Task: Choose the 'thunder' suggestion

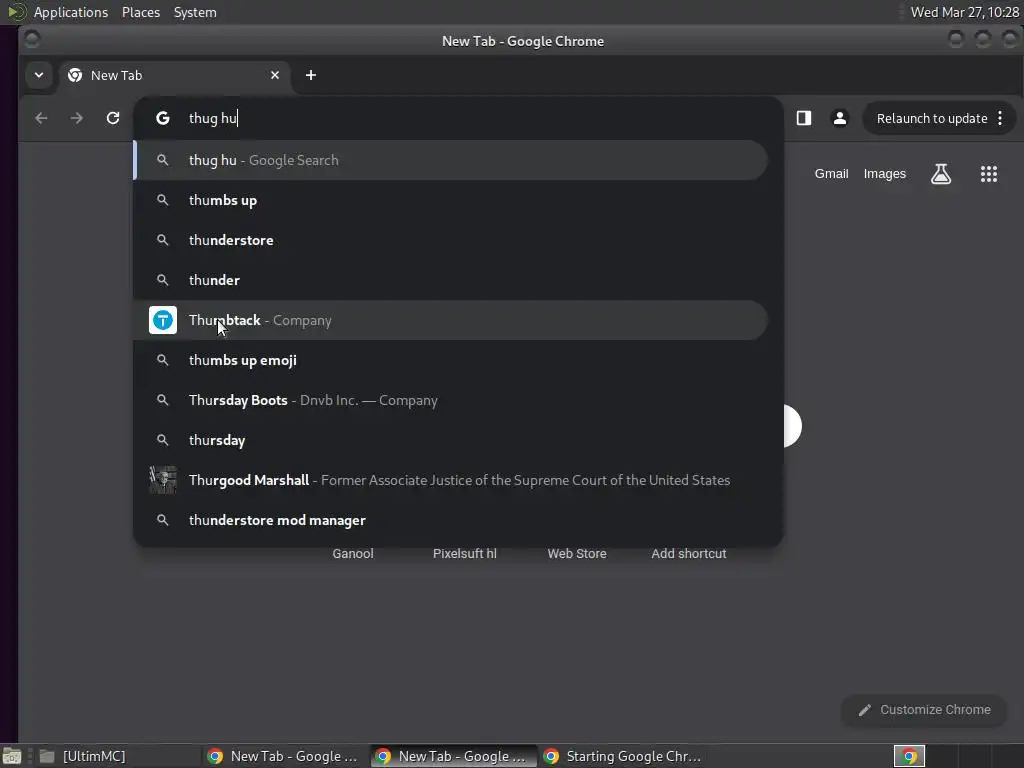Action: point(451,280)
